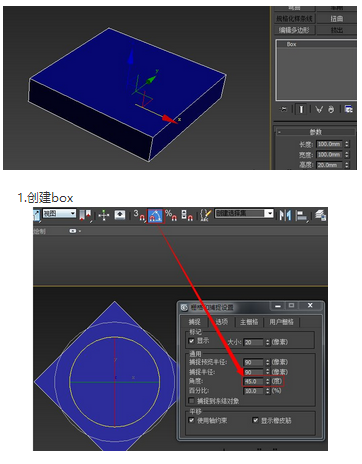Click the Align tool icon
Viewport: 362px width, 464px height.
301,215
